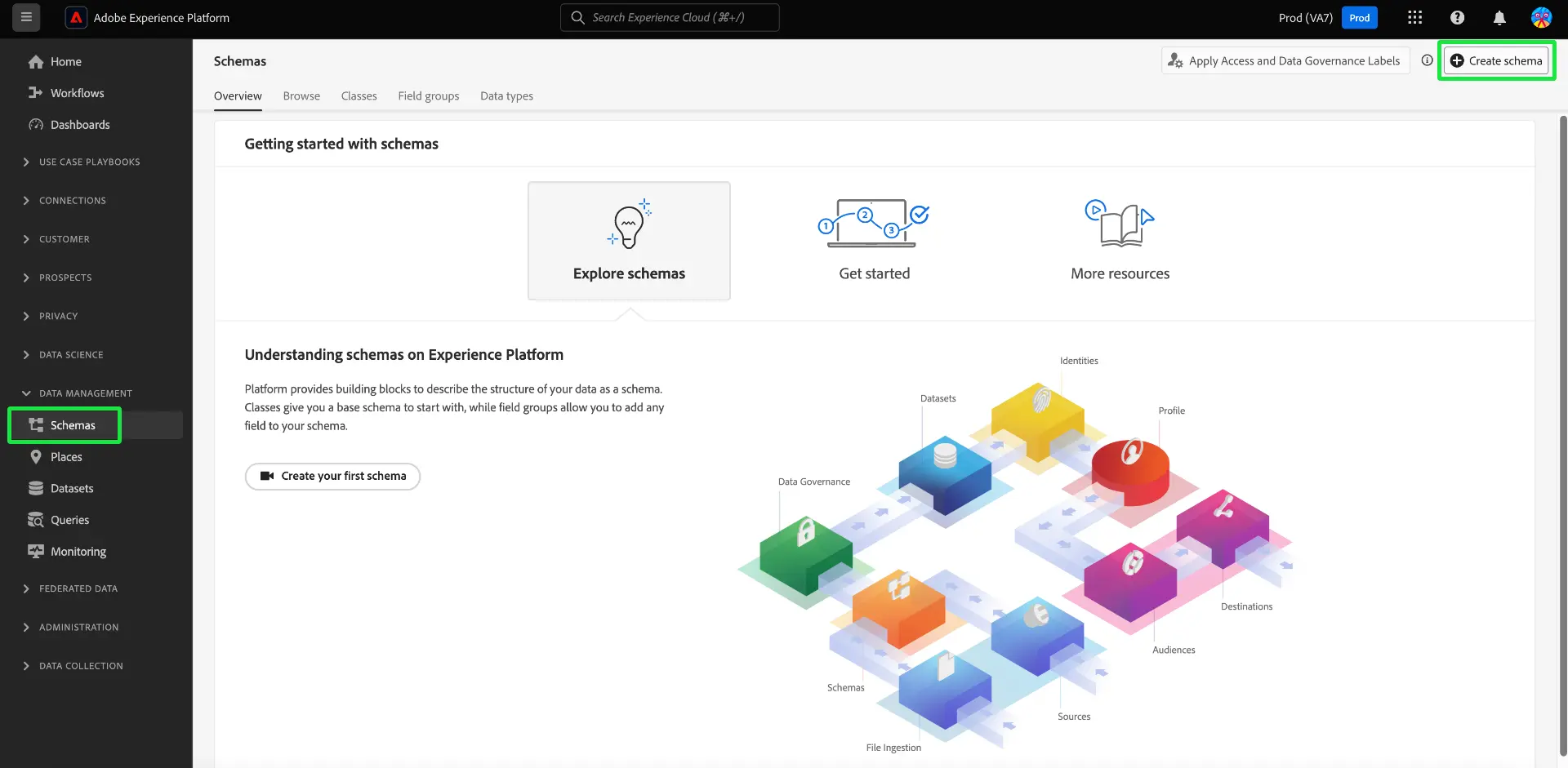Open the user profile avatar
The width and height of the screenshot is (1568, 768).
point(1541,17)
